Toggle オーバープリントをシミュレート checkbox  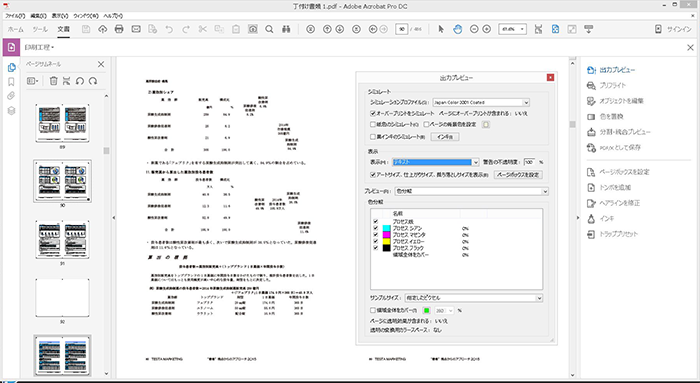click(373, 113)
